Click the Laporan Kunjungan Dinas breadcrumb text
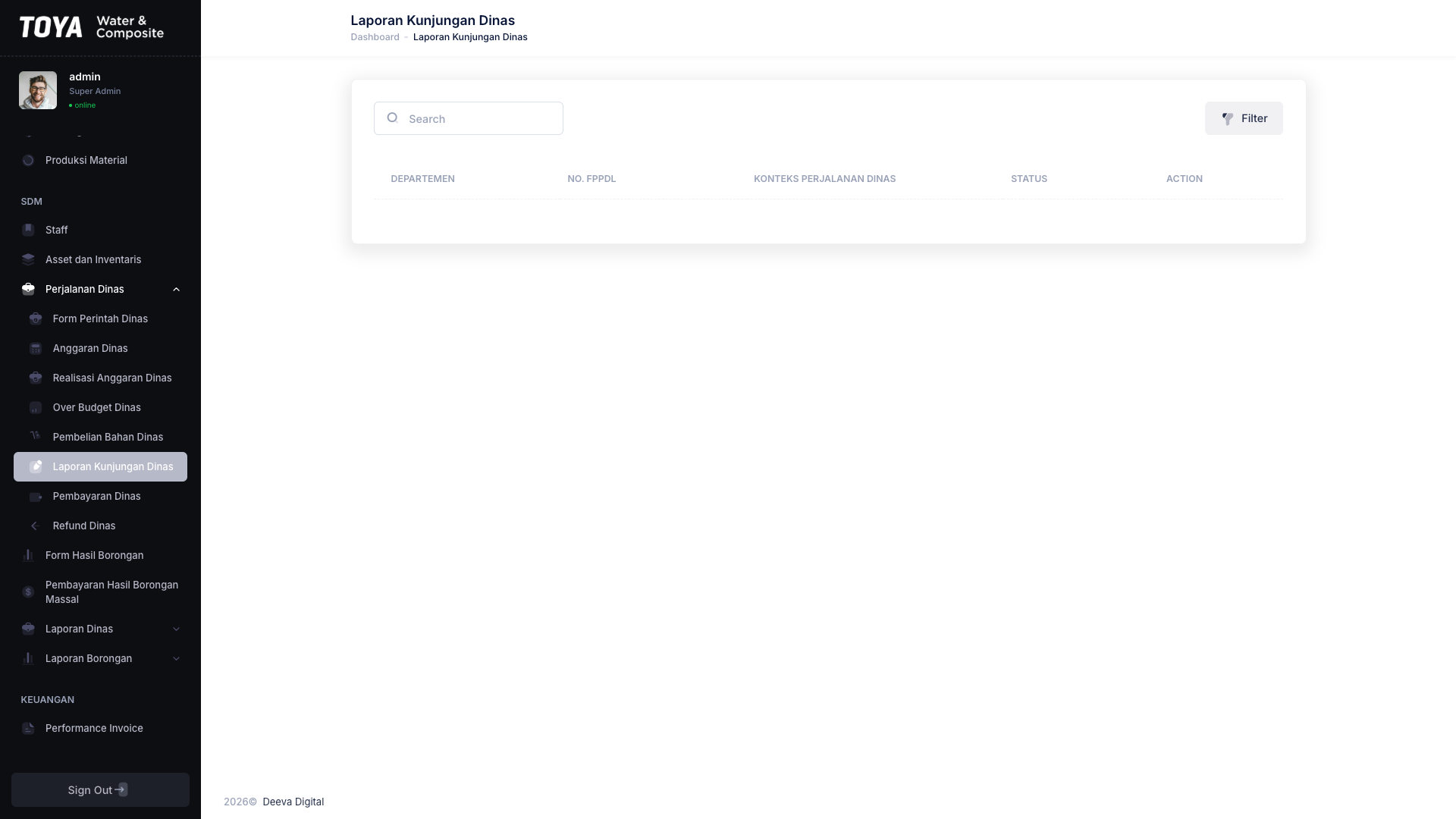 [470, 37]
